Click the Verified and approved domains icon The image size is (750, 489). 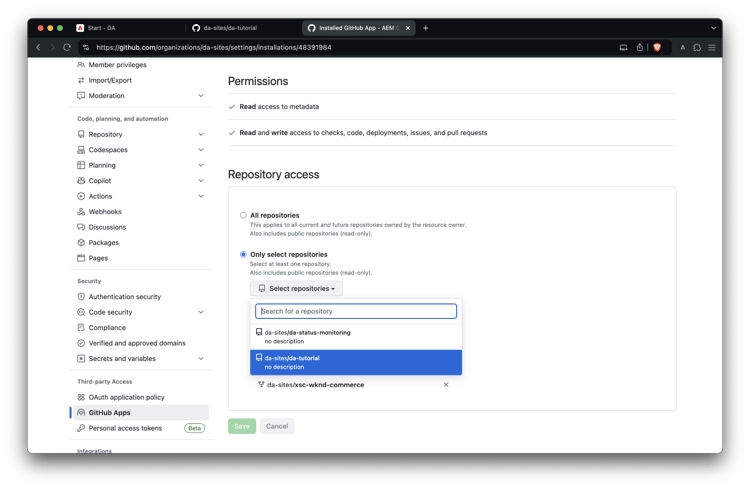pos(81,343)
